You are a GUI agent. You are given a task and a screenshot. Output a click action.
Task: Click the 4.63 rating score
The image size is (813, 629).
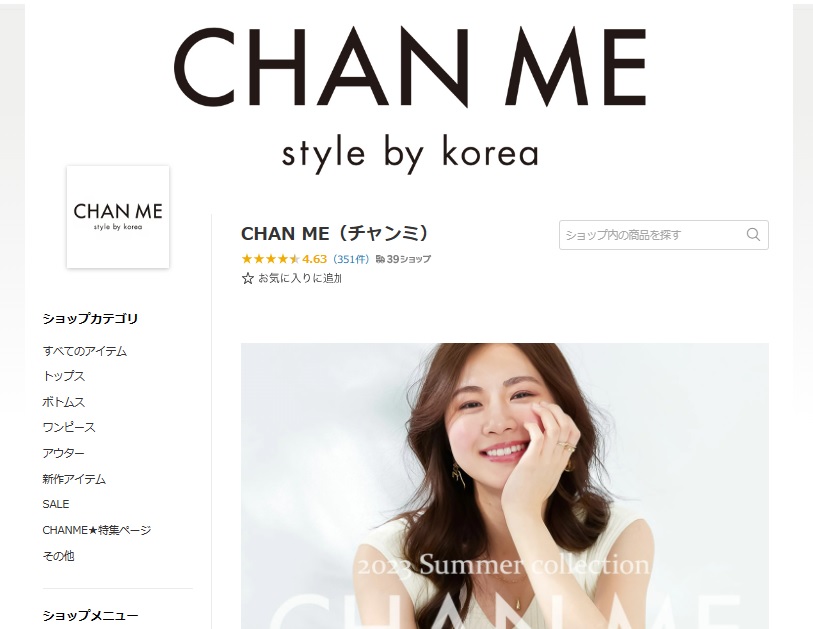coord(315,259)
